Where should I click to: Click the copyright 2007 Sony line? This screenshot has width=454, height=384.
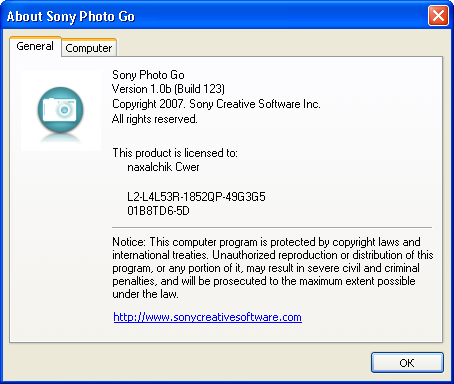[x=216, y=104]
